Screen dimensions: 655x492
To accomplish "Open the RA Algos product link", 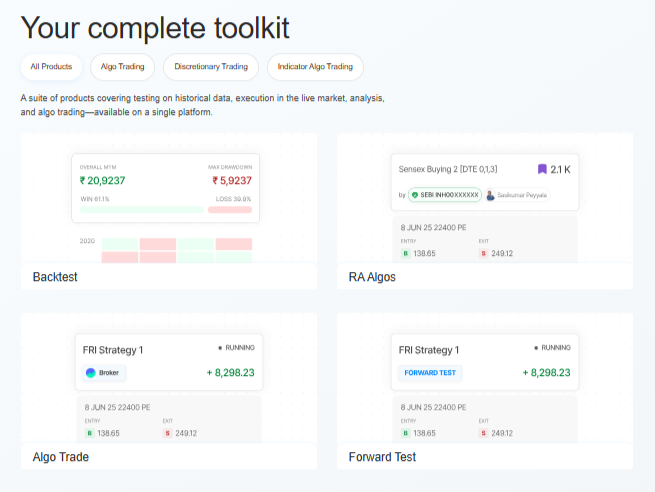I will pos(372,277).
